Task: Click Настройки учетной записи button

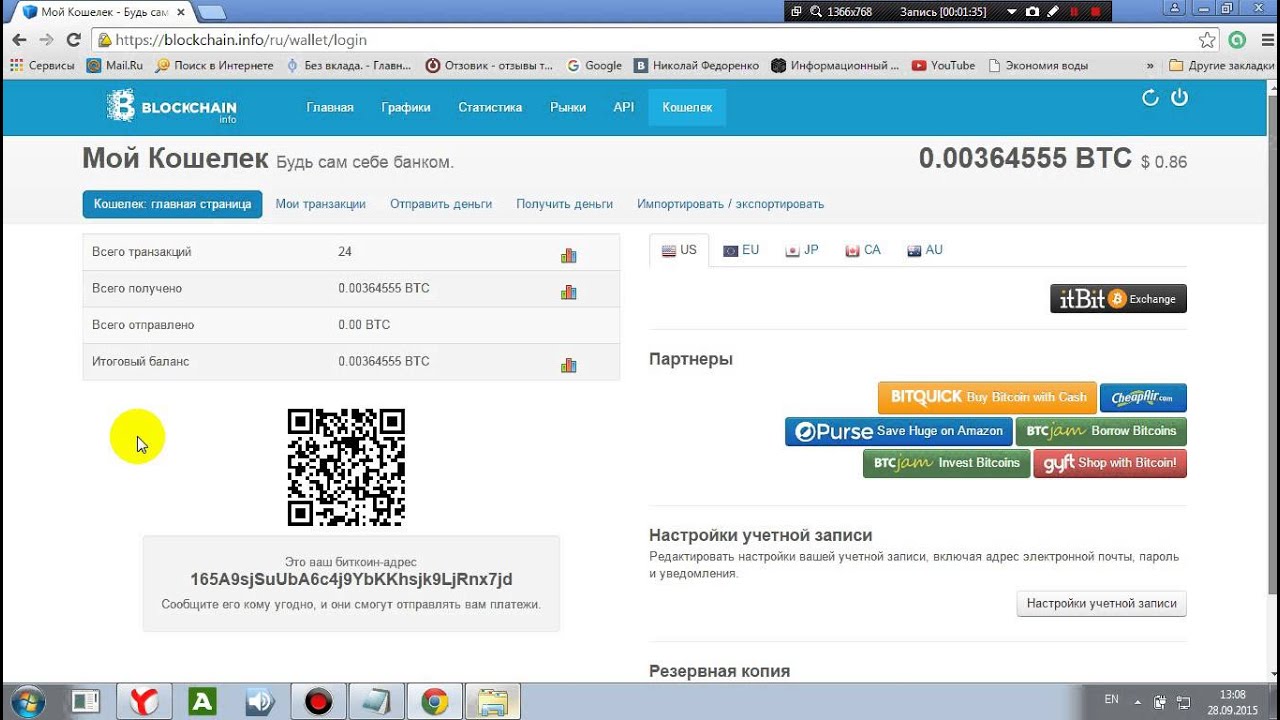Action: pos(1101,604)
